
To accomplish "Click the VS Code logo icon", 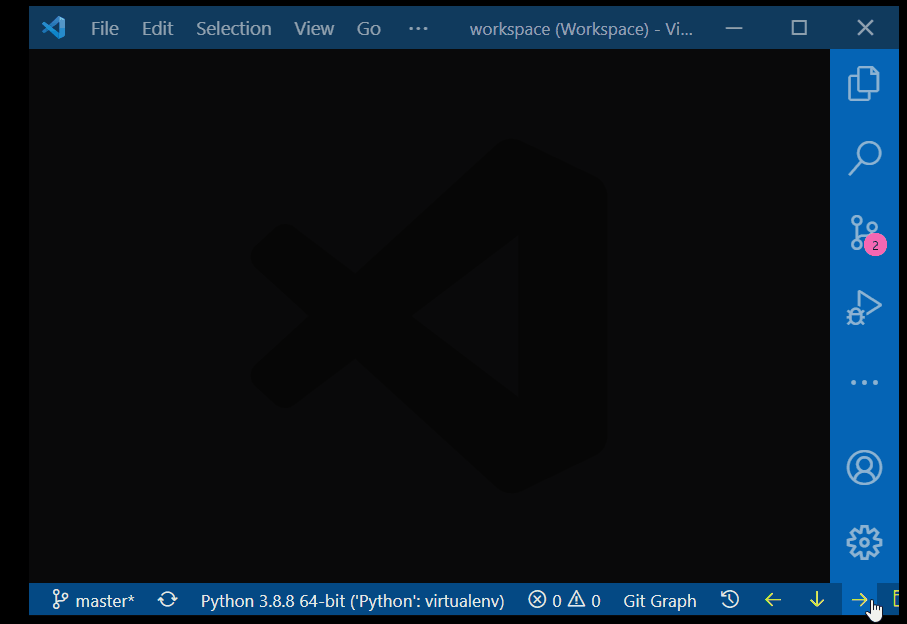I will point(54,28).
